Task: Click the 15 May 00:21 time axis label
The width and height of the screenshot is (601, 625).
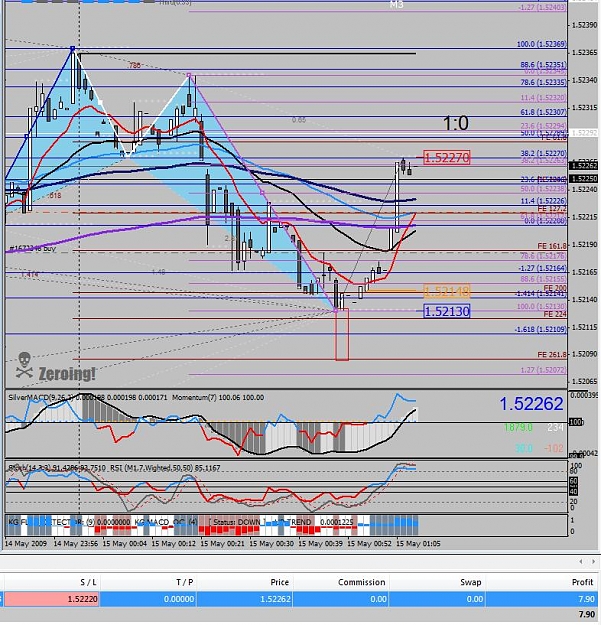Action: point(222,543)
